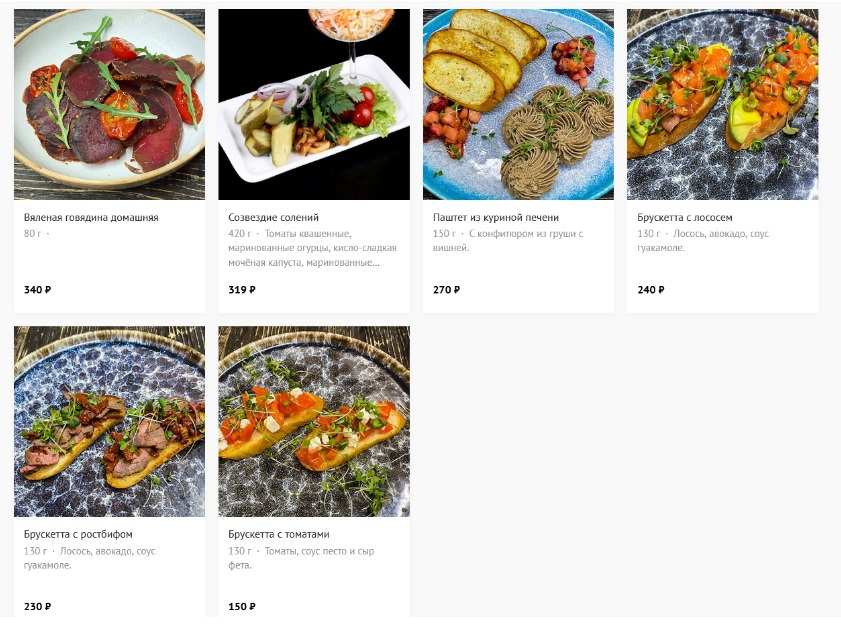Image resolution: width=841 pixels, height=637 pixels.
Task: Click the 319 ₽ price label
Action: tap(242, 290)
